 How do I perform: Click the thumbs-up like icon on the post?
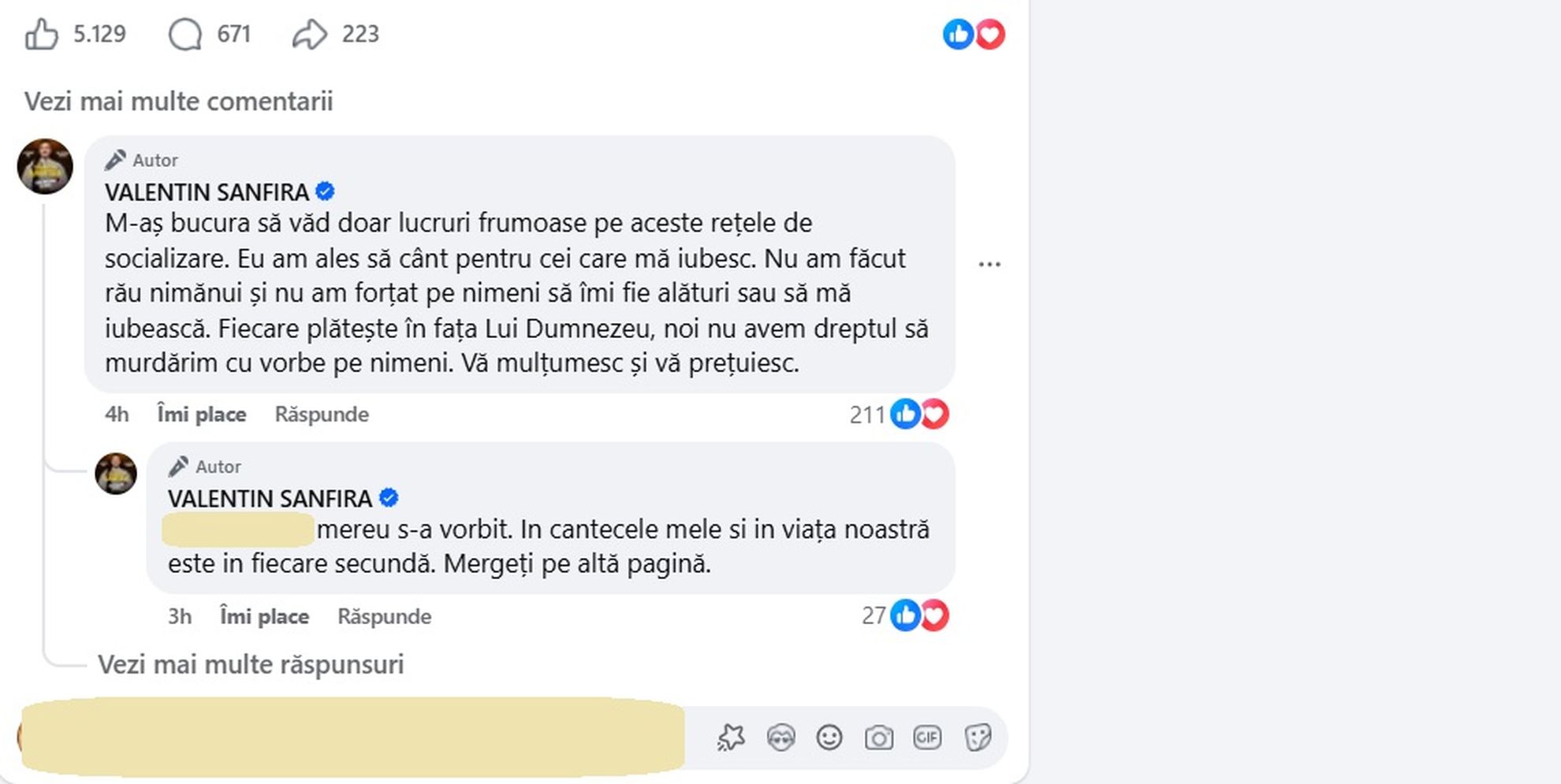pyautogui.click(x=42, y=35)
